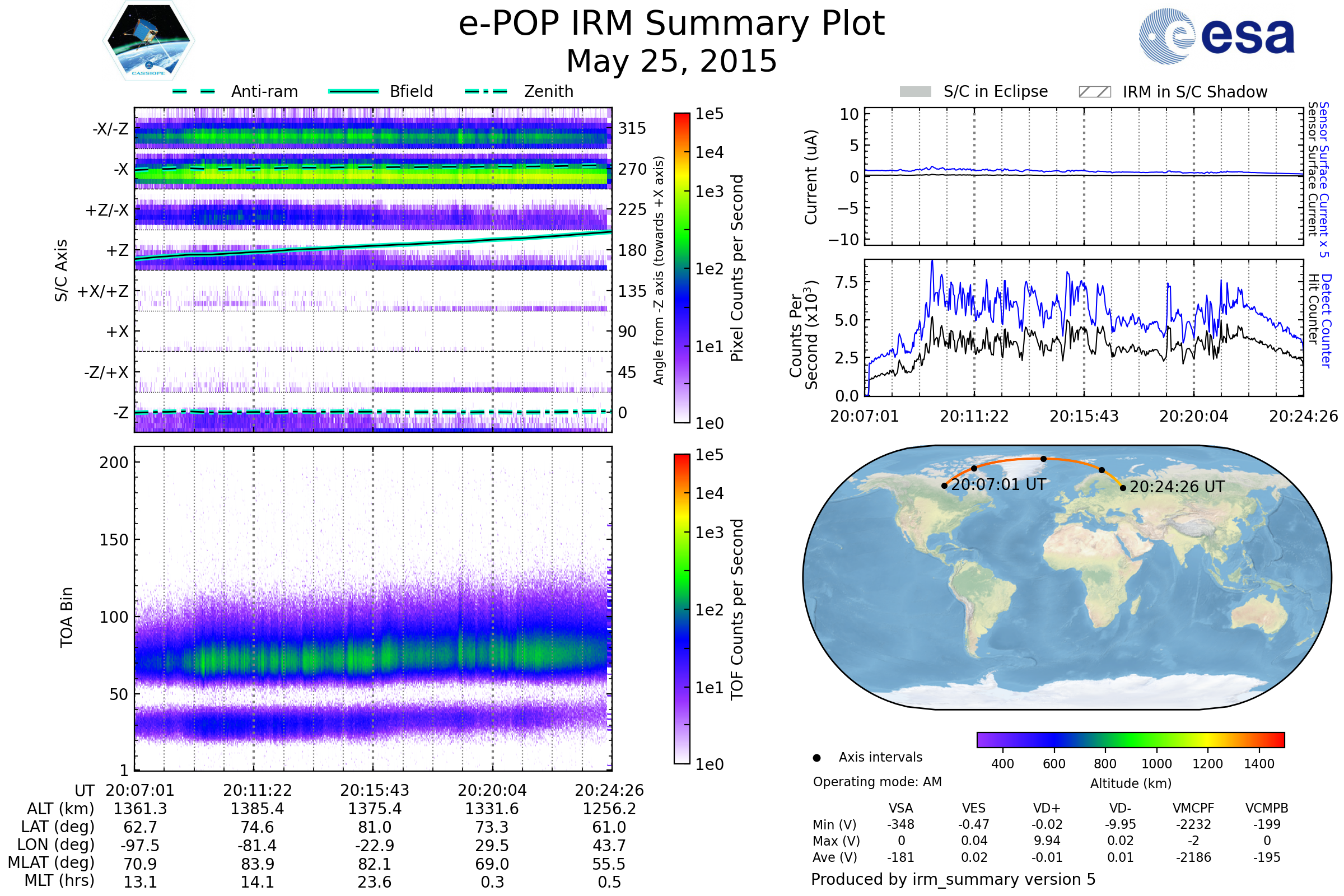Click the Altitude (km) color bar

coord(1130,739)
